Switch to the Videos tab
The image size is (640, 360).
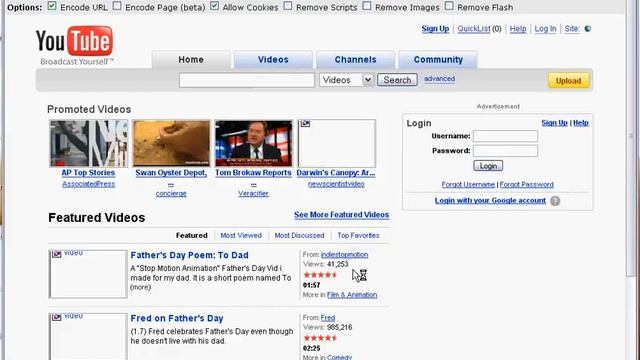click(x=273, y=60)
